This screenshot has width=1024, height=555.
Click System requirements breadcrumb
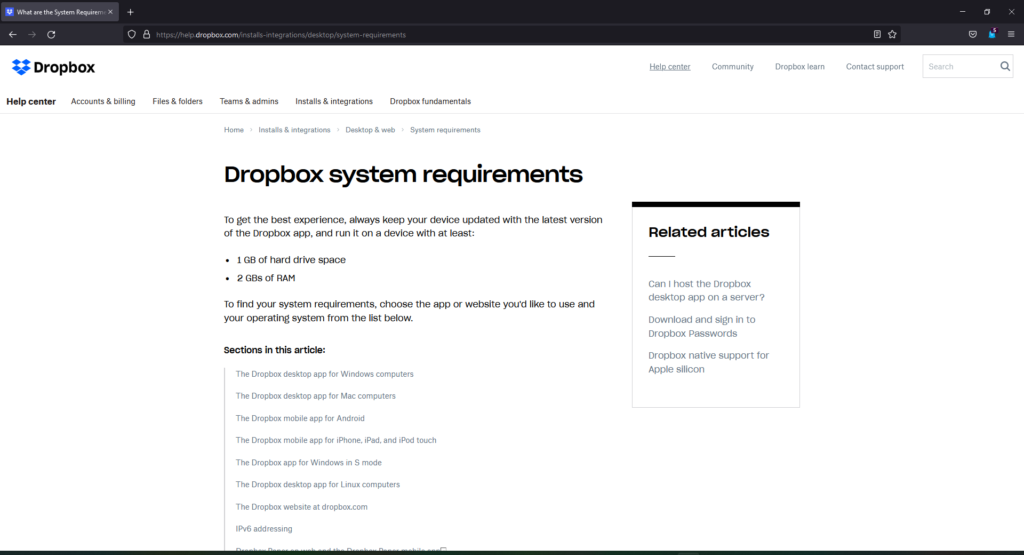click(x=445, y=130)
